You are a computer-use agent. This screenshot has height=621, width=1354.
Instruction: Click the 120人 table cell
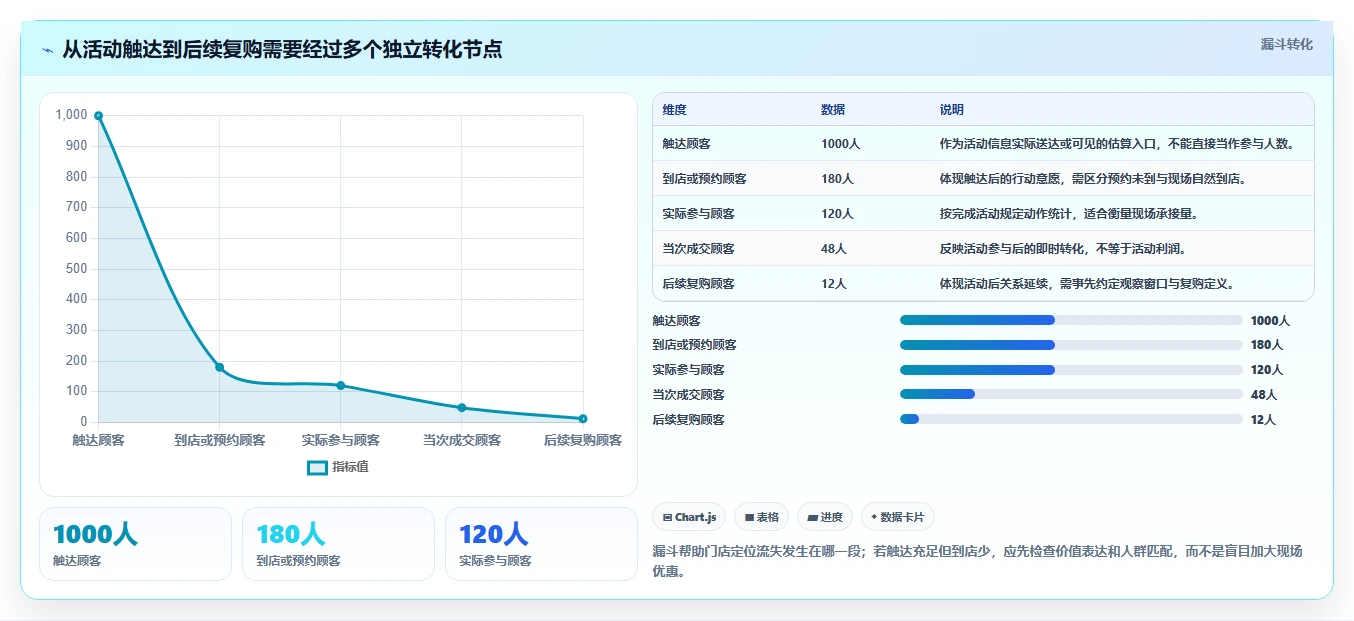coord(837,213)
